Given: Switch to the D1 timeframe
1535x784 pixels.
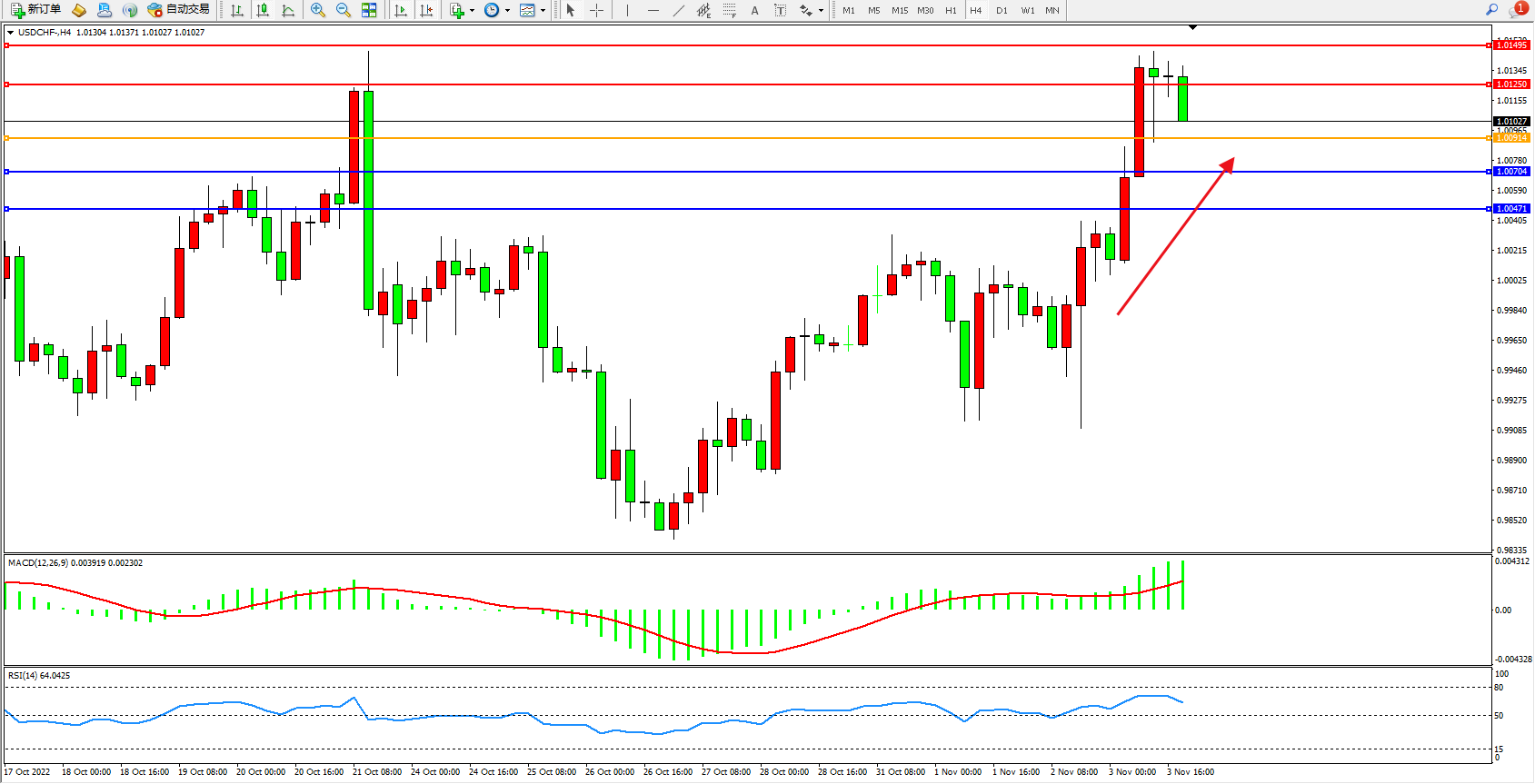Looking at the screenshot, I should (x=1002, y=11).
